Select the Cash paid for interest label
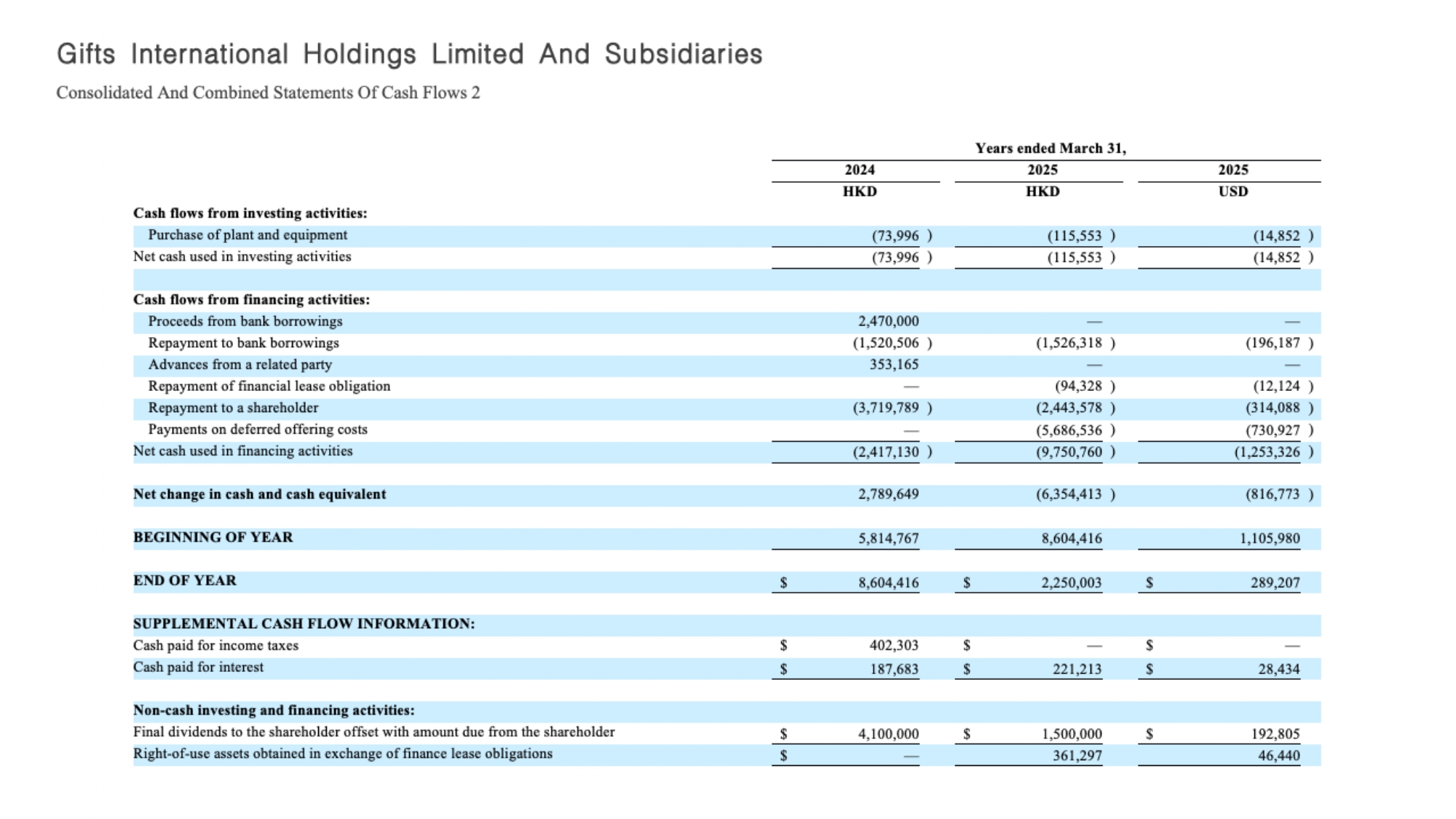Viewport: 1456px width, 819px height. [199, 668]
